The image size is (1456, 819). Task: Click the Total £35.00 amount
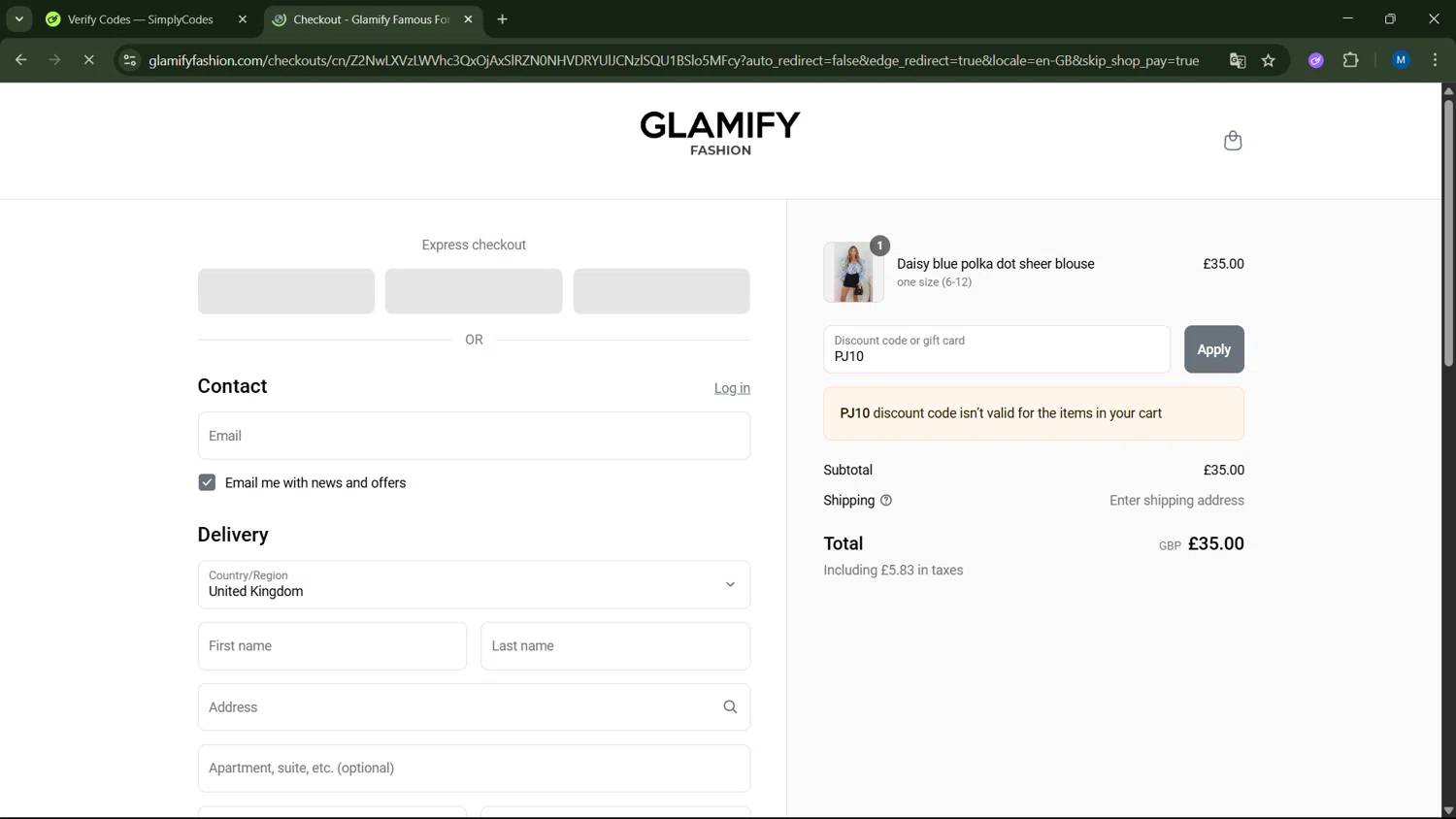click(1215, 543)
